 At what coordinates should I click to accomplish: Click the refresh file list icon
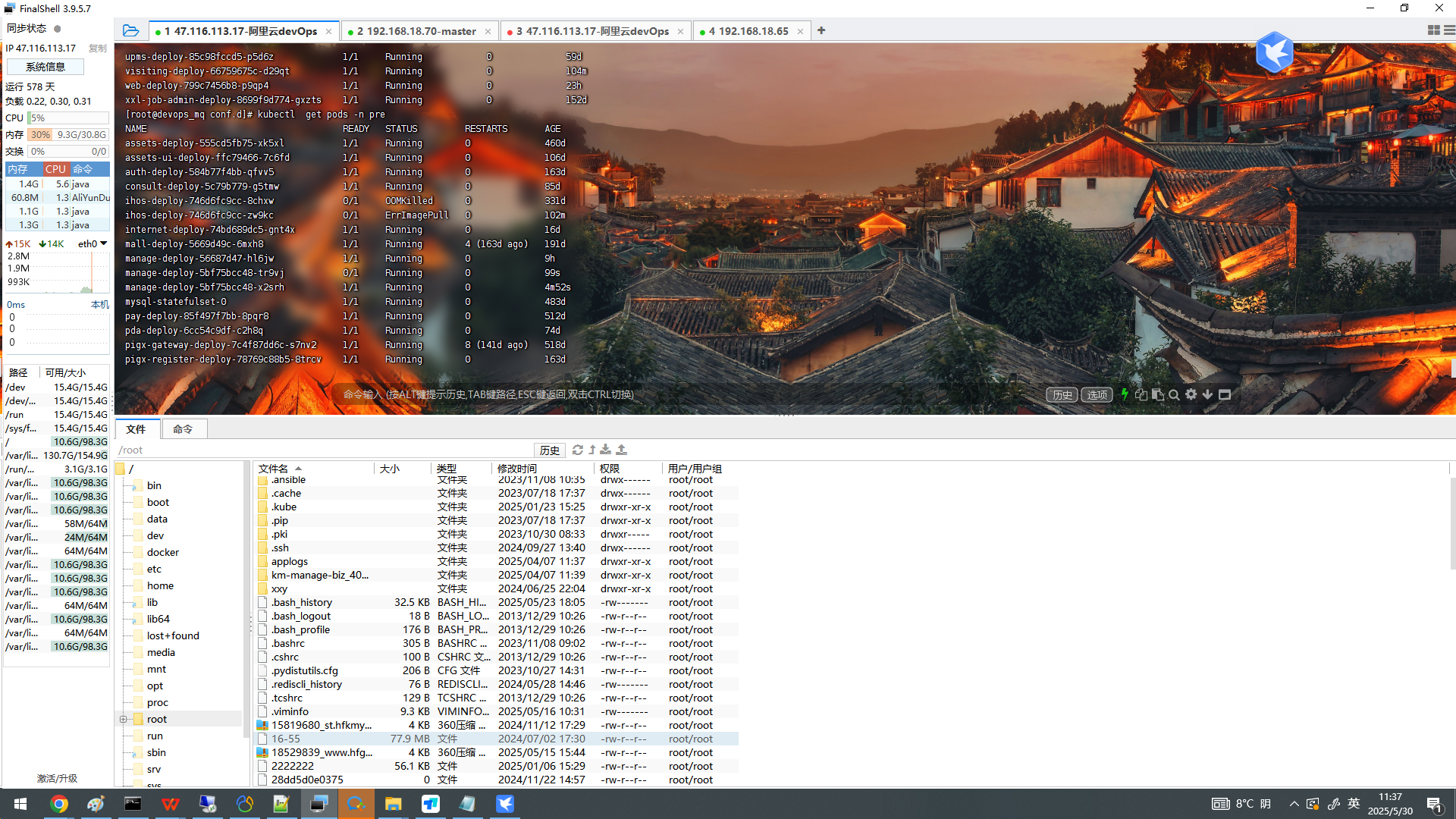pyautogui.click(x=577, y=450)
